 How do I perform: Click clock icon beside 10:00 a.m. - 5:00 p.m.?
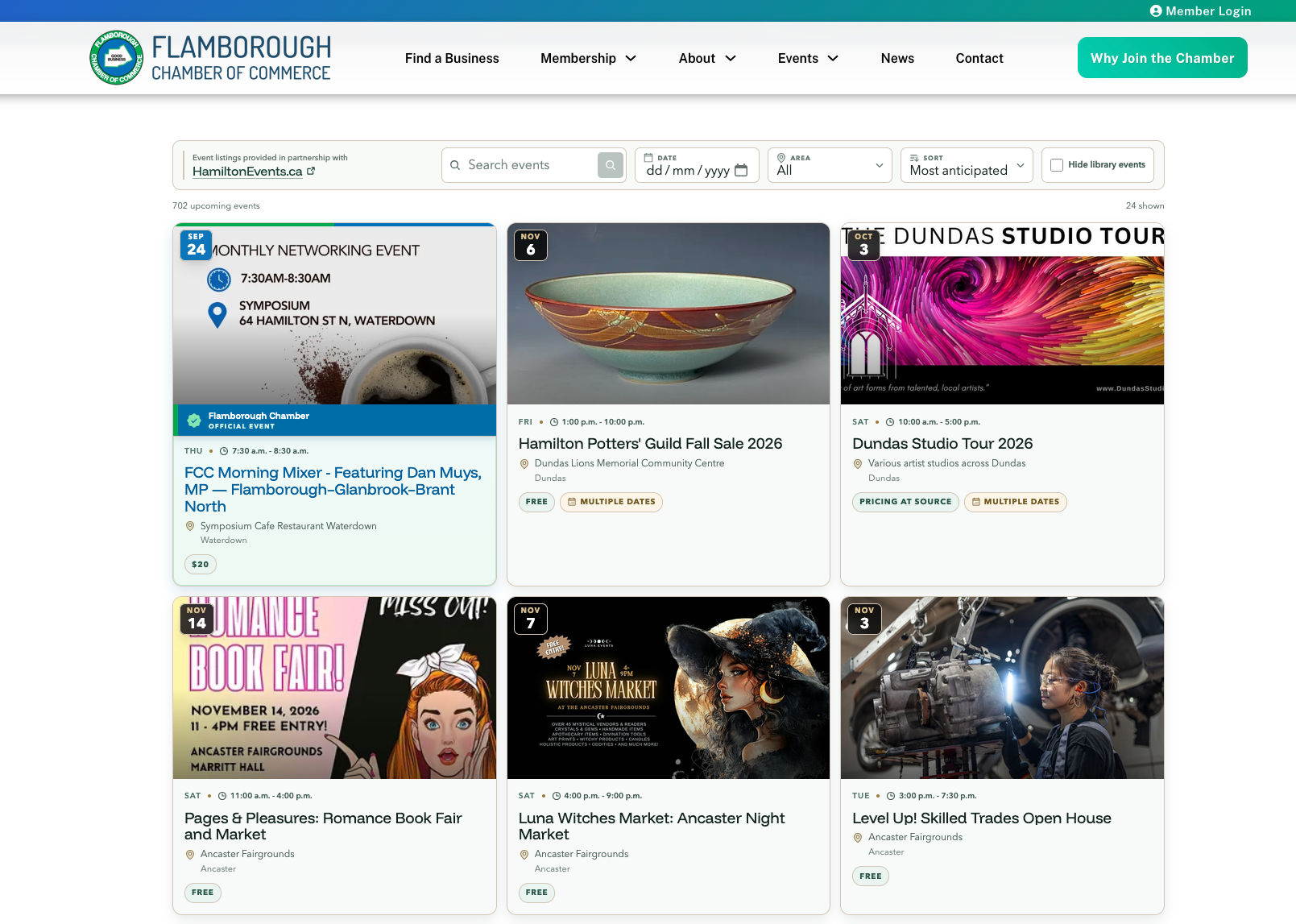(x=890, y=422)
